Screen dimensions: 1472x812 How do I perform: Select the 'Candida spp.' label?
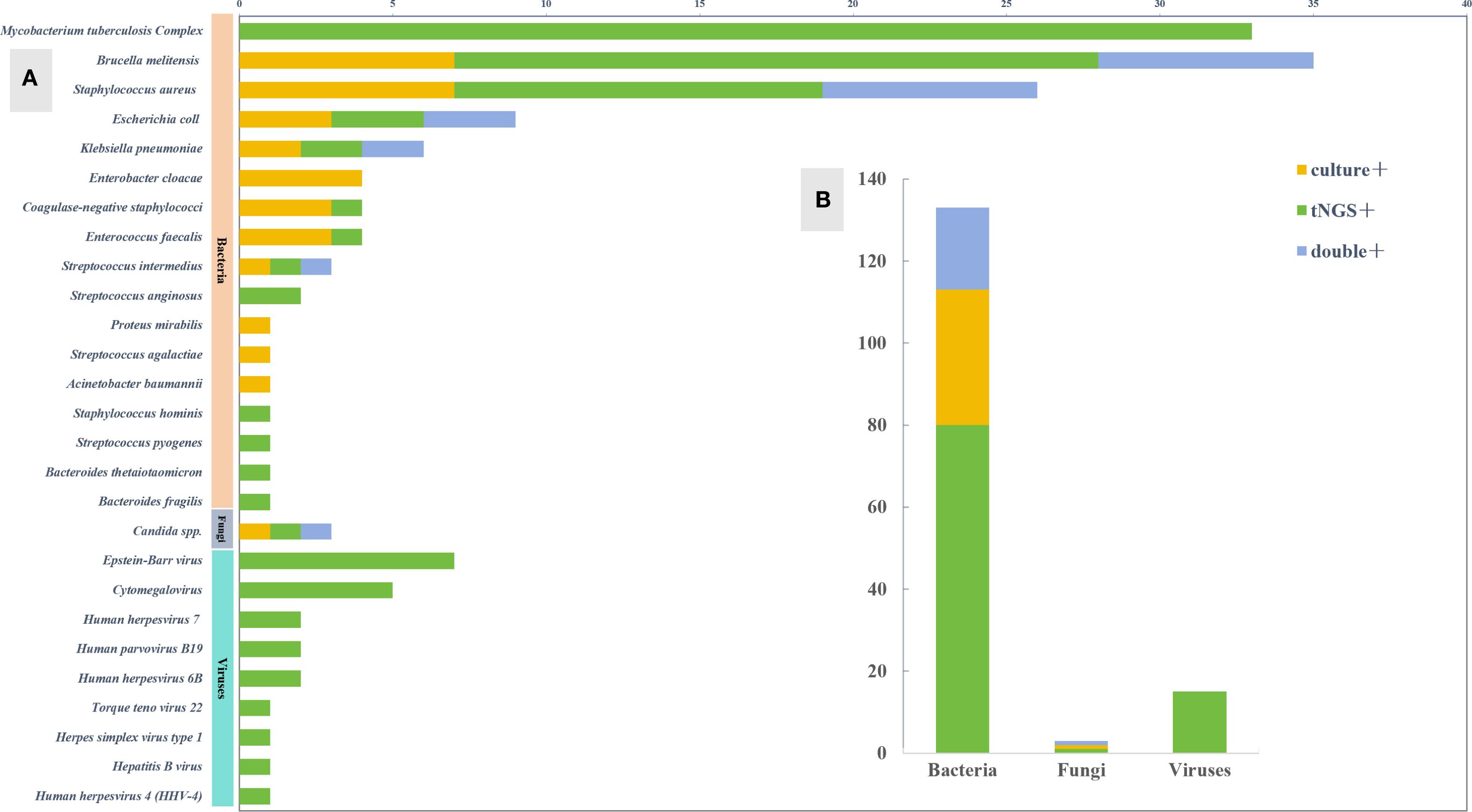pos(167,531)
